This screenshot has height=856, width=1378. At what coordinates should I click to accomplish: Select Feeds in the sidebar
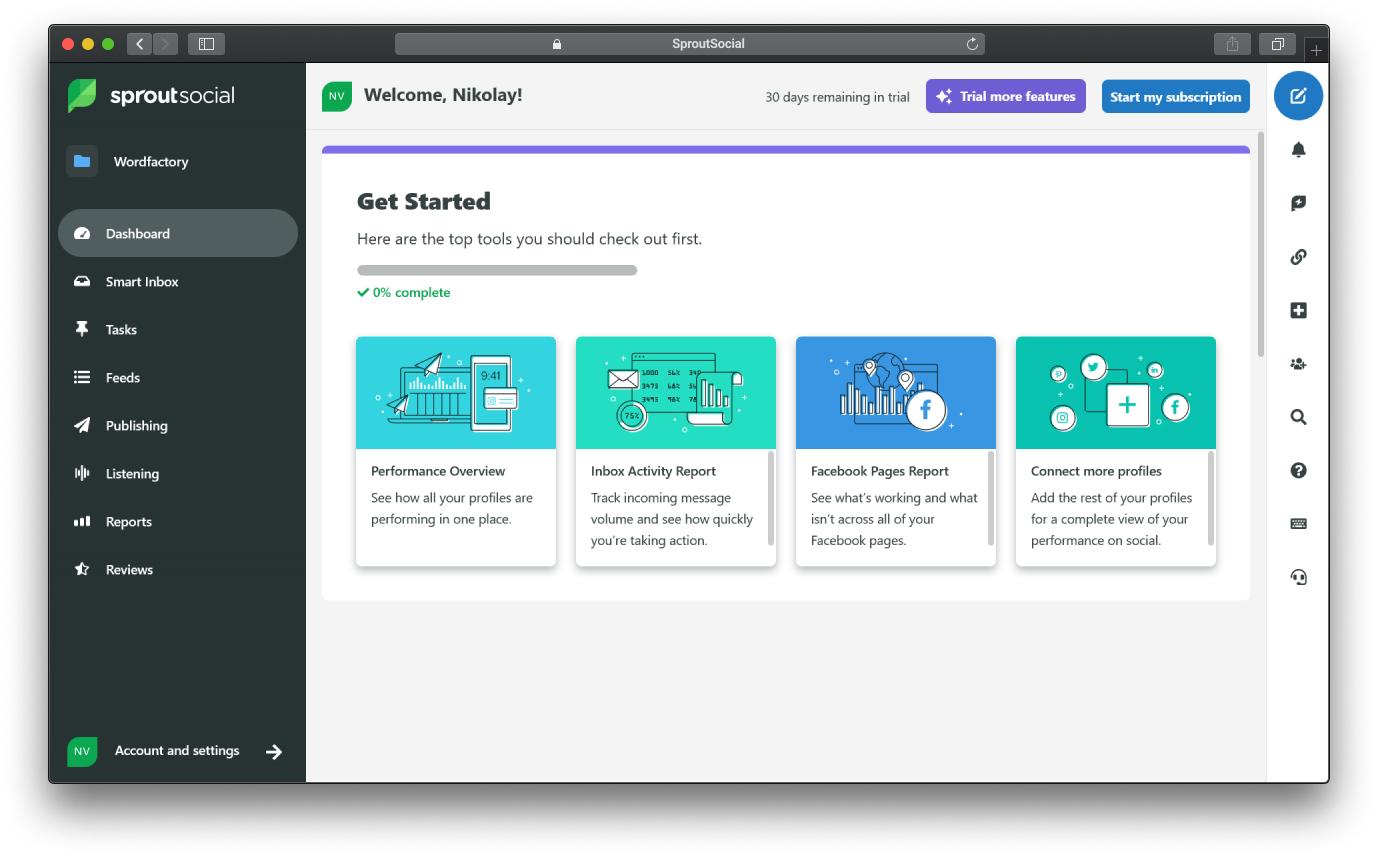tap(178, 377)
